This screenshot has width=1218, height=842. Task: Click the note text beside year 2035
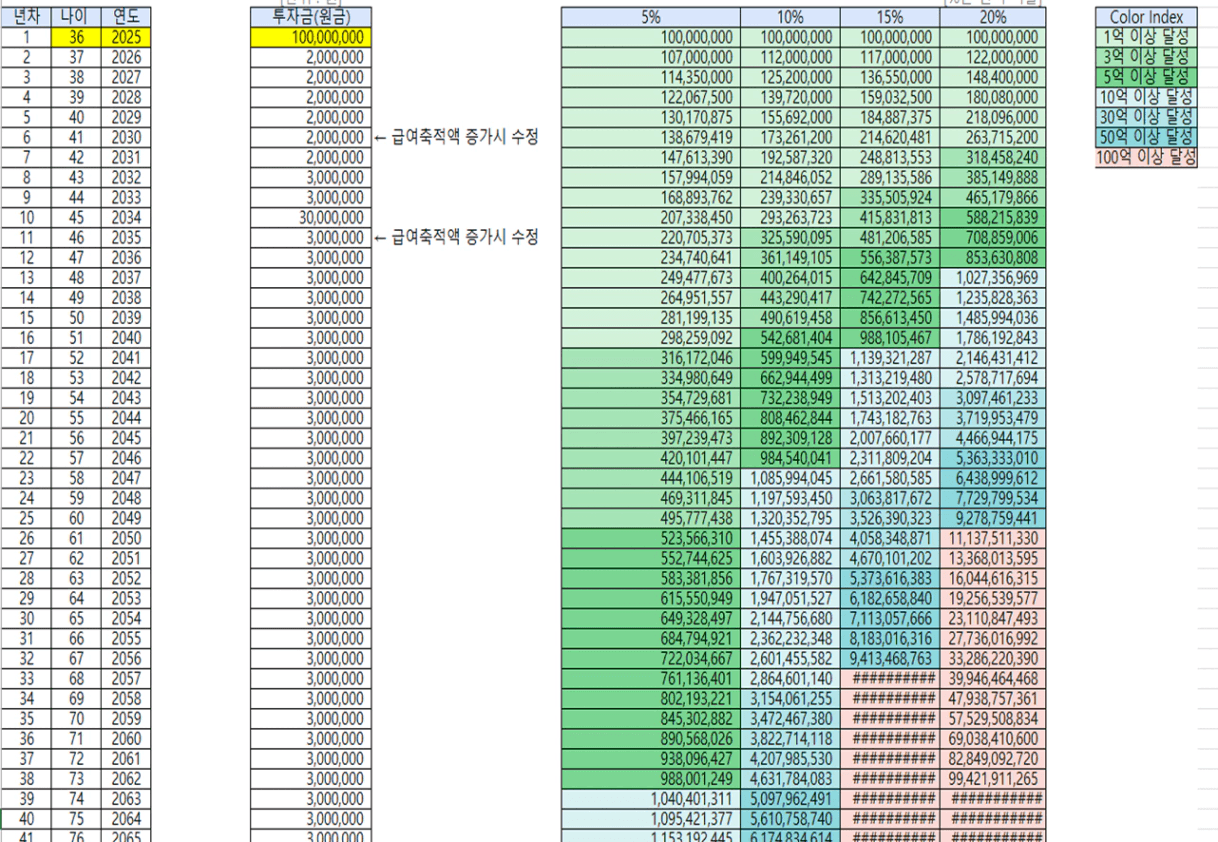click(x=456, y=237)
